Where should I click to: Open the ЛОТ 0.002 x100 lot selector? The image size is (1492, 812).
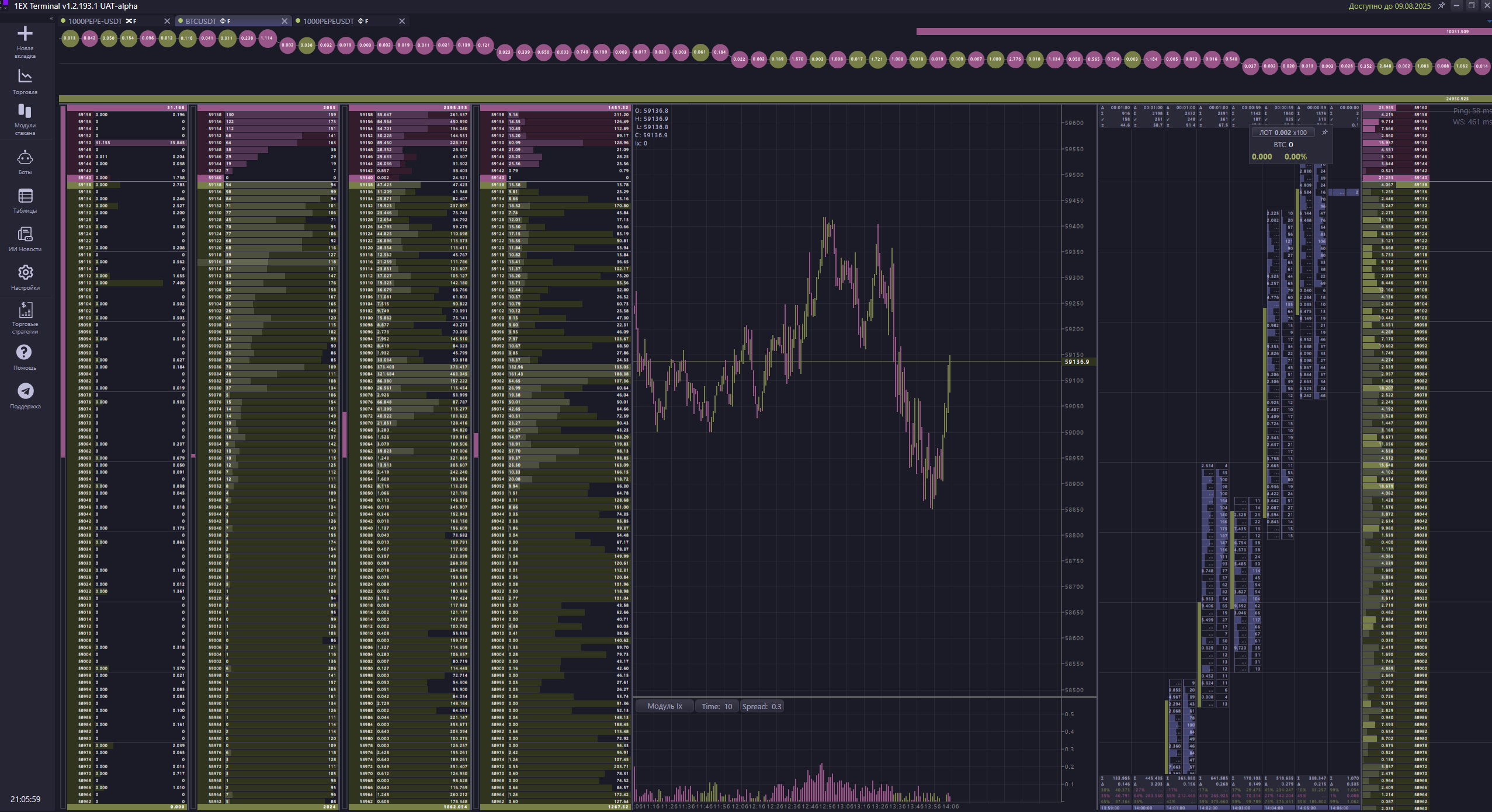(x=1282, y=133)
